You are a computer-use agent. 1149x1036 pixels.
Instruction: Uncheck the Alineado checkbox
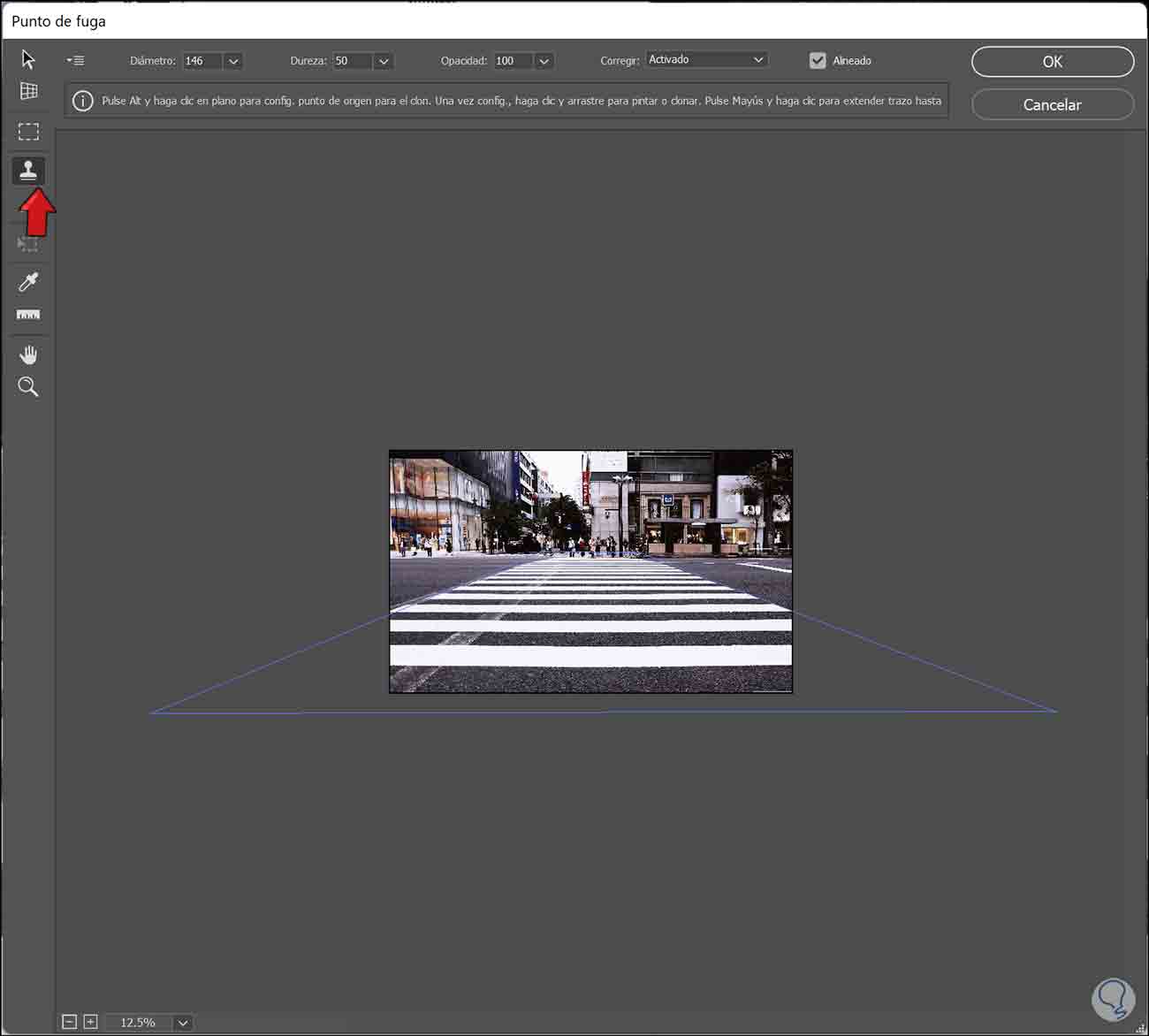tap(818, 61)
